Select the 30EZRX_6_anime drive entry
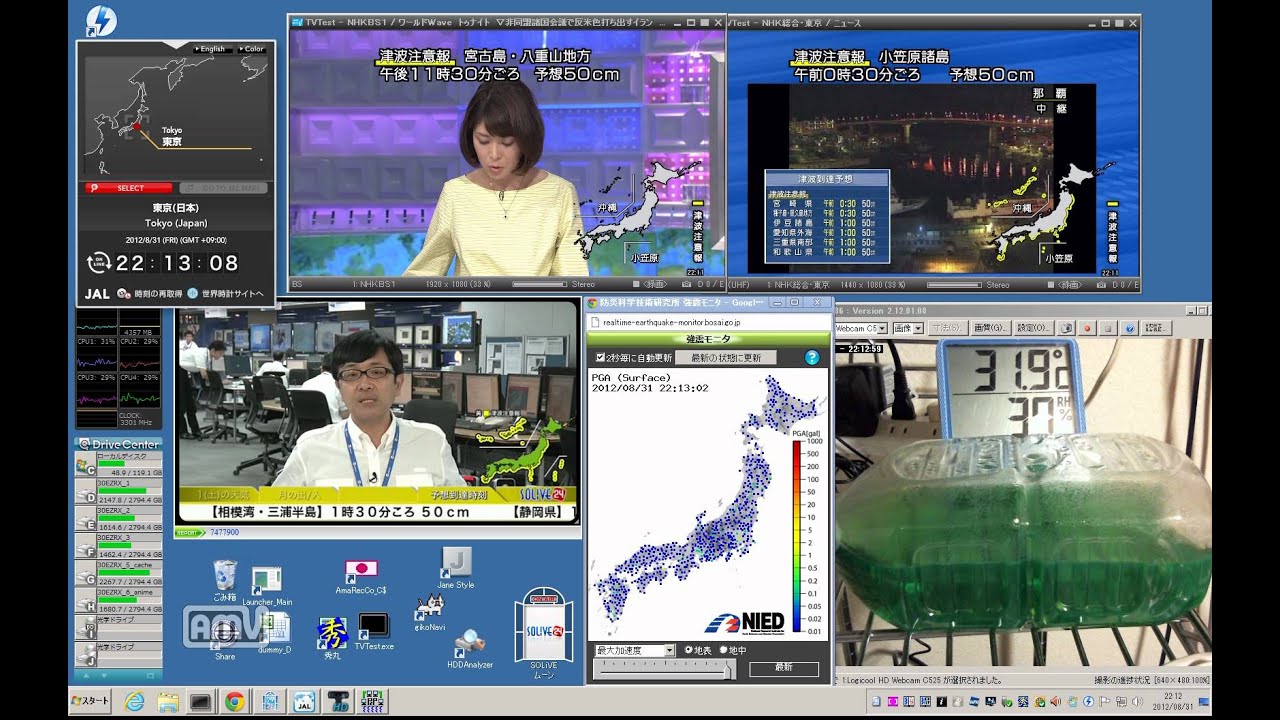 tap(118, 600)
